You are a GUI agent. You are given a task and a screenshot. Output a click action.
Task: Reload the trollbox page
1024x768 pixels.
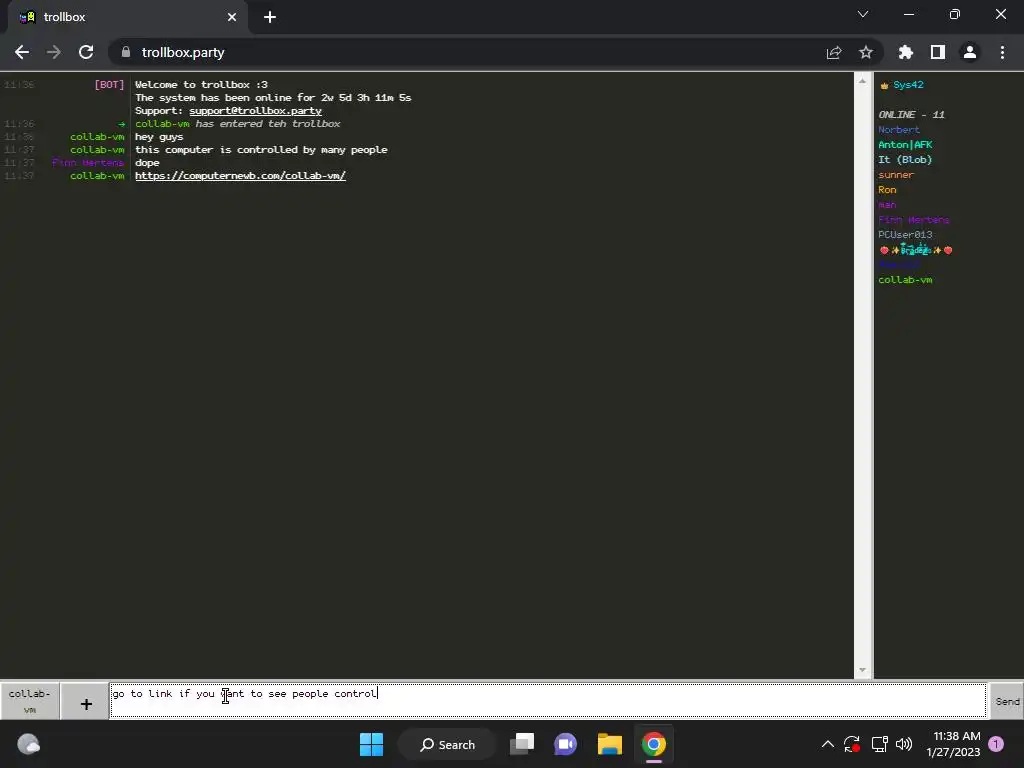tap(86, 52)
